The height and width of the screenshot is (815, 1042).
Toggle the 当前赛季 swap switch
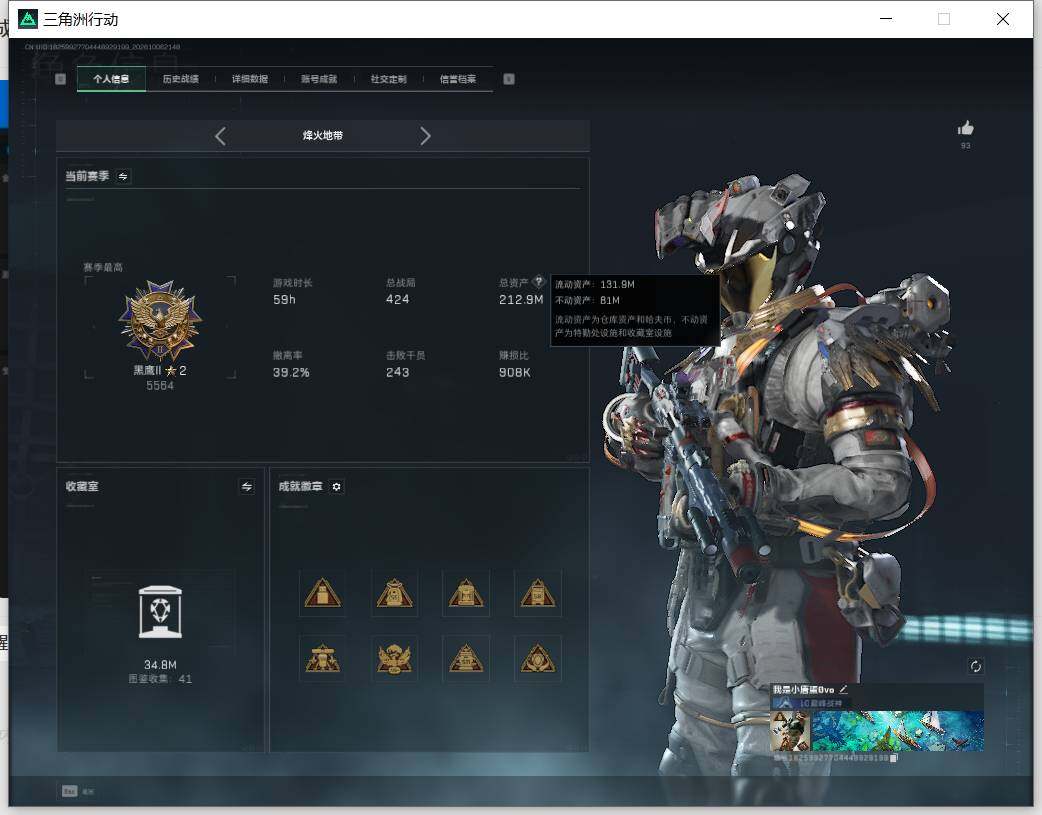coord(123,176)
